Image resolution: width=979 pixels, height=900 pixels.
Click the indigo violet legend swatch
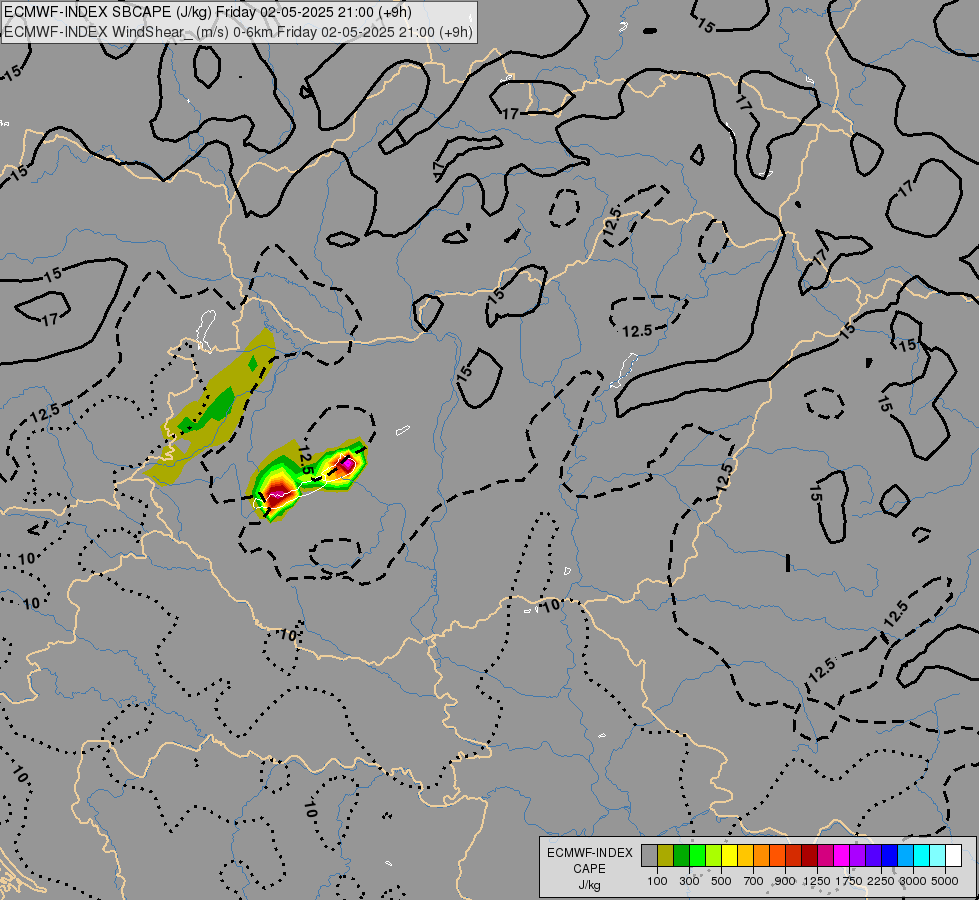pos(873,856)
